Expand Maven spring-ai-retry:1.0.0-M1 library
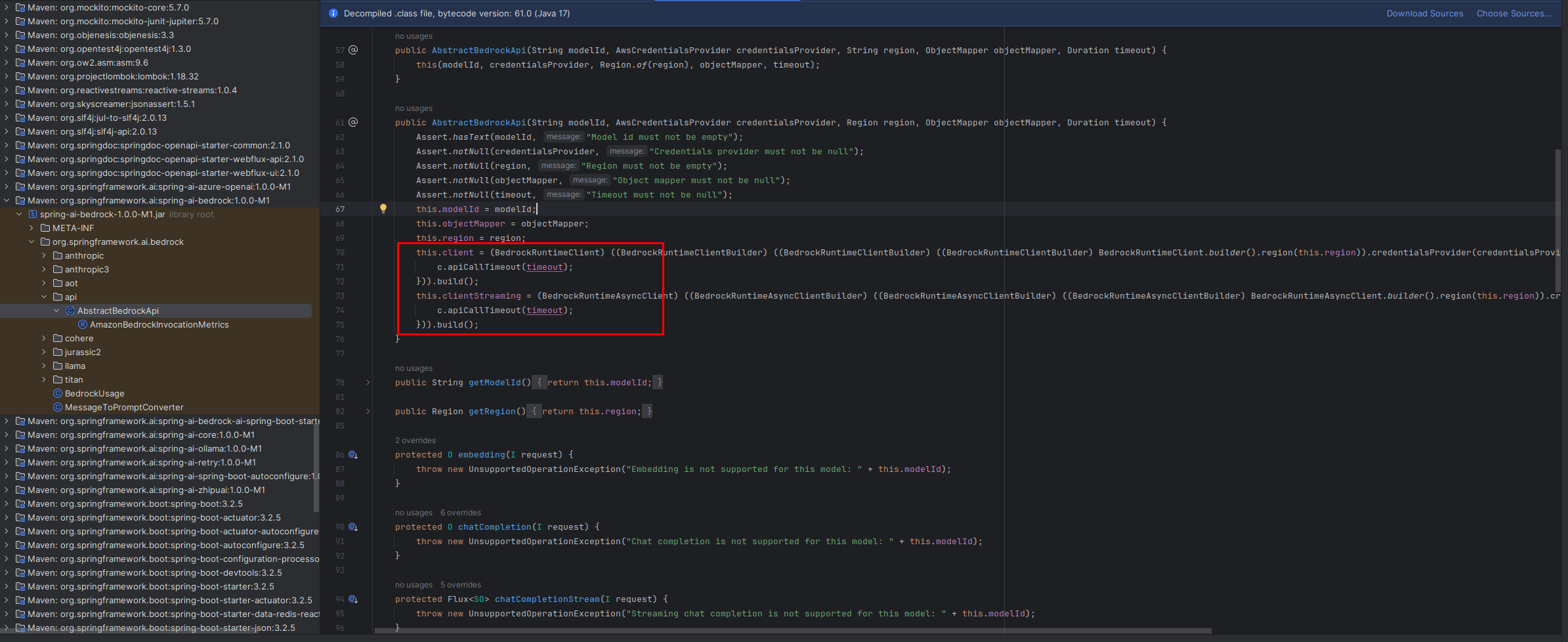 pyautogui.click(x=7, y=462)
